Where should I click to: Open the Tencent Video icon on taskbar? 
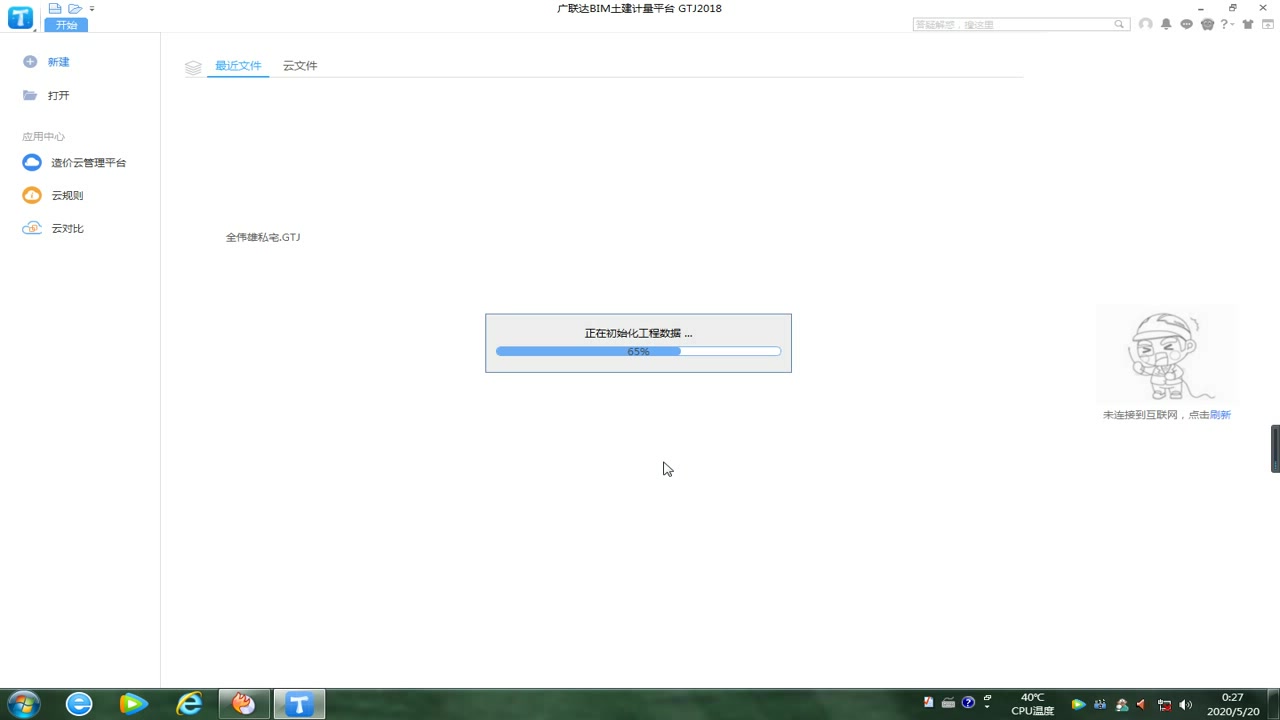pyautogui.click(x=134, y=704)
